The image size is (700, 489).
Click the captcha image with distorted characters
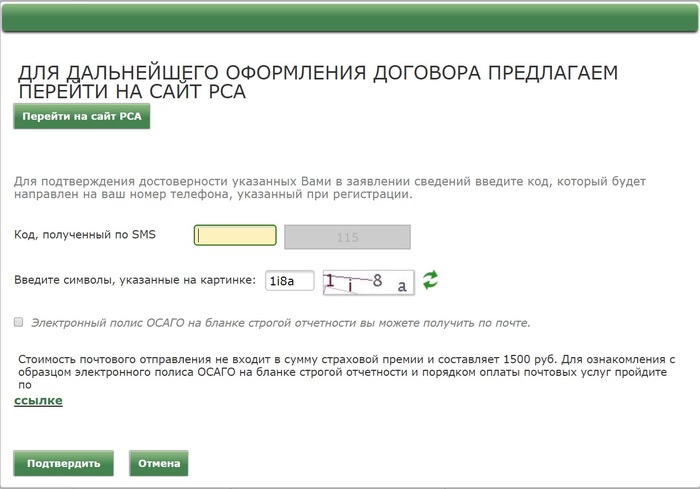pos(368,282)
